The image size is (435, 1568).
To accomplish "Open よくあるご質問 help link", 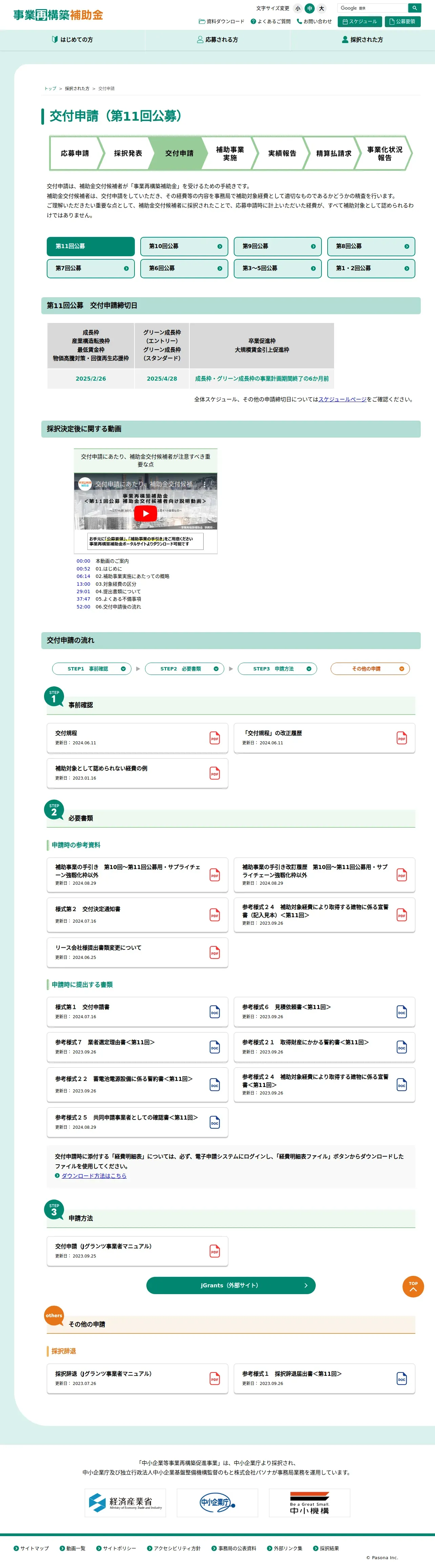I will 271,21.
